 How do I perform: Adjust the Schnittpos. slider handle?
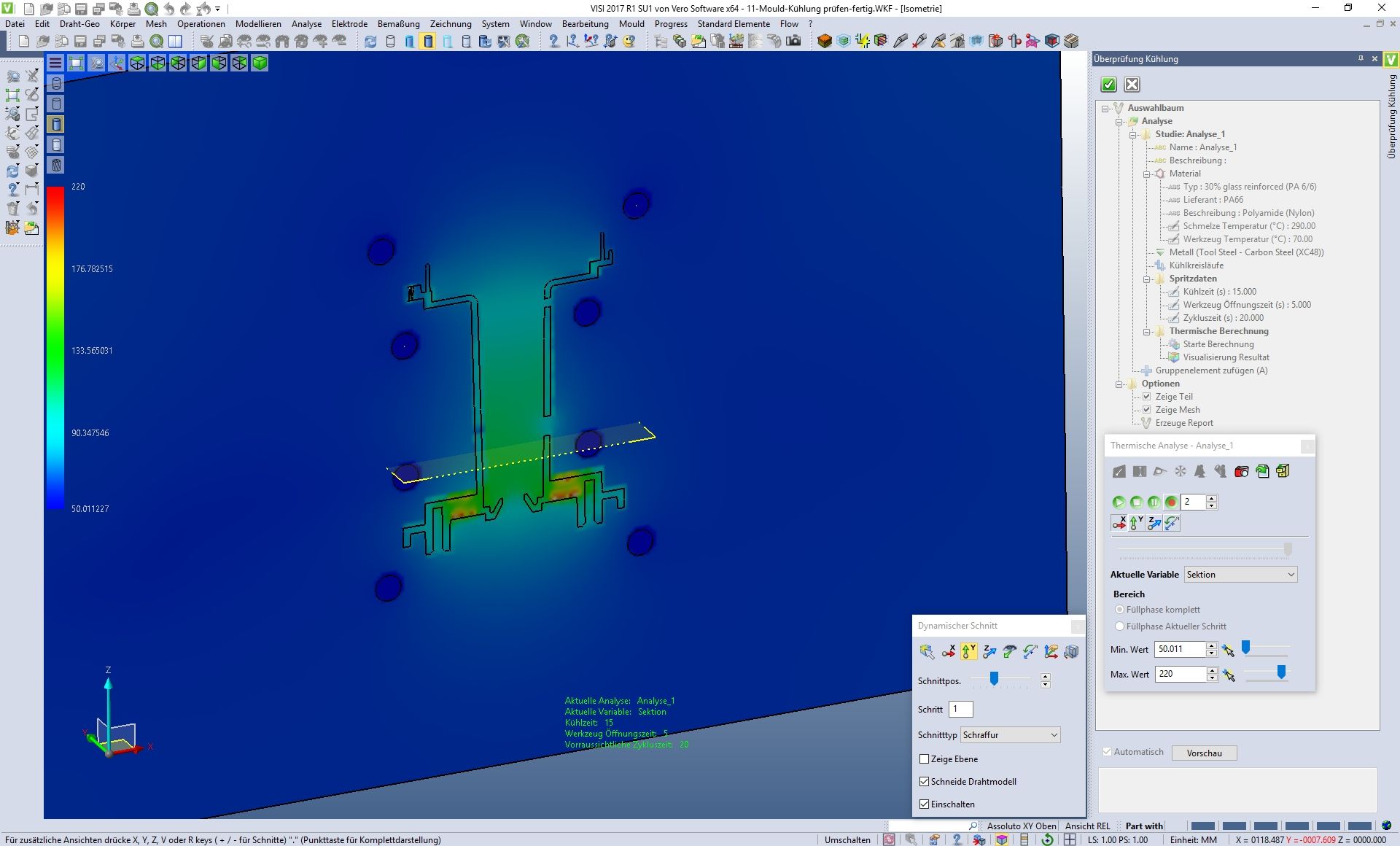tap(994, 679)
